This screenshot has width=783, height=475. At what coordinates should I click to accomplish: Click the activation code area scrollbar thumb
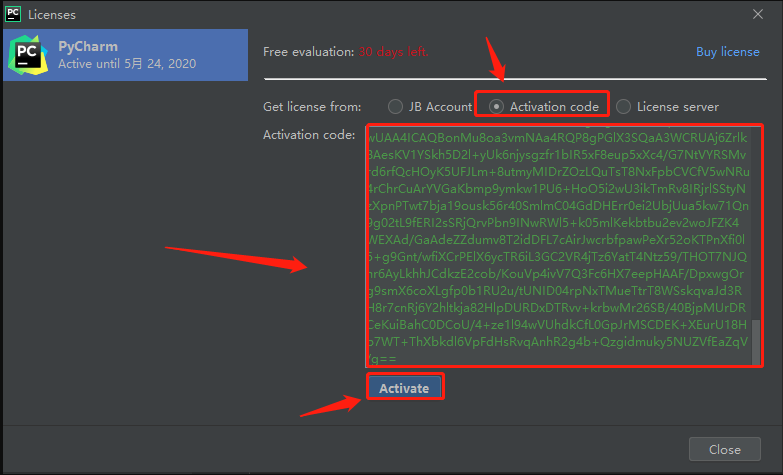coord(756,341)
